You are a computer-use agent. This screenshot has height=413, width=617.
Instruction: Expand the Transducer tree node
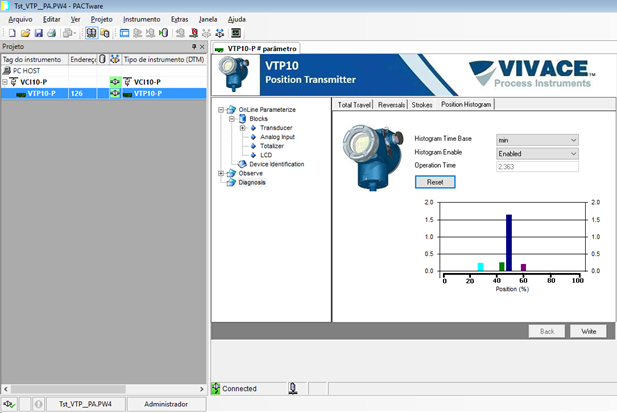243,128
